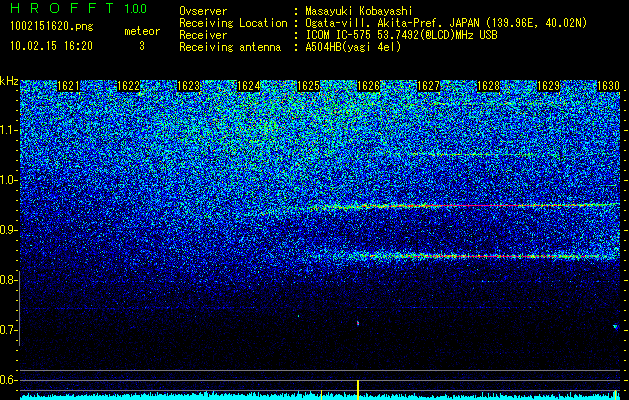Click the name Masayuki Kobayashi
The image size is (629, 400).
coord(359,11)
